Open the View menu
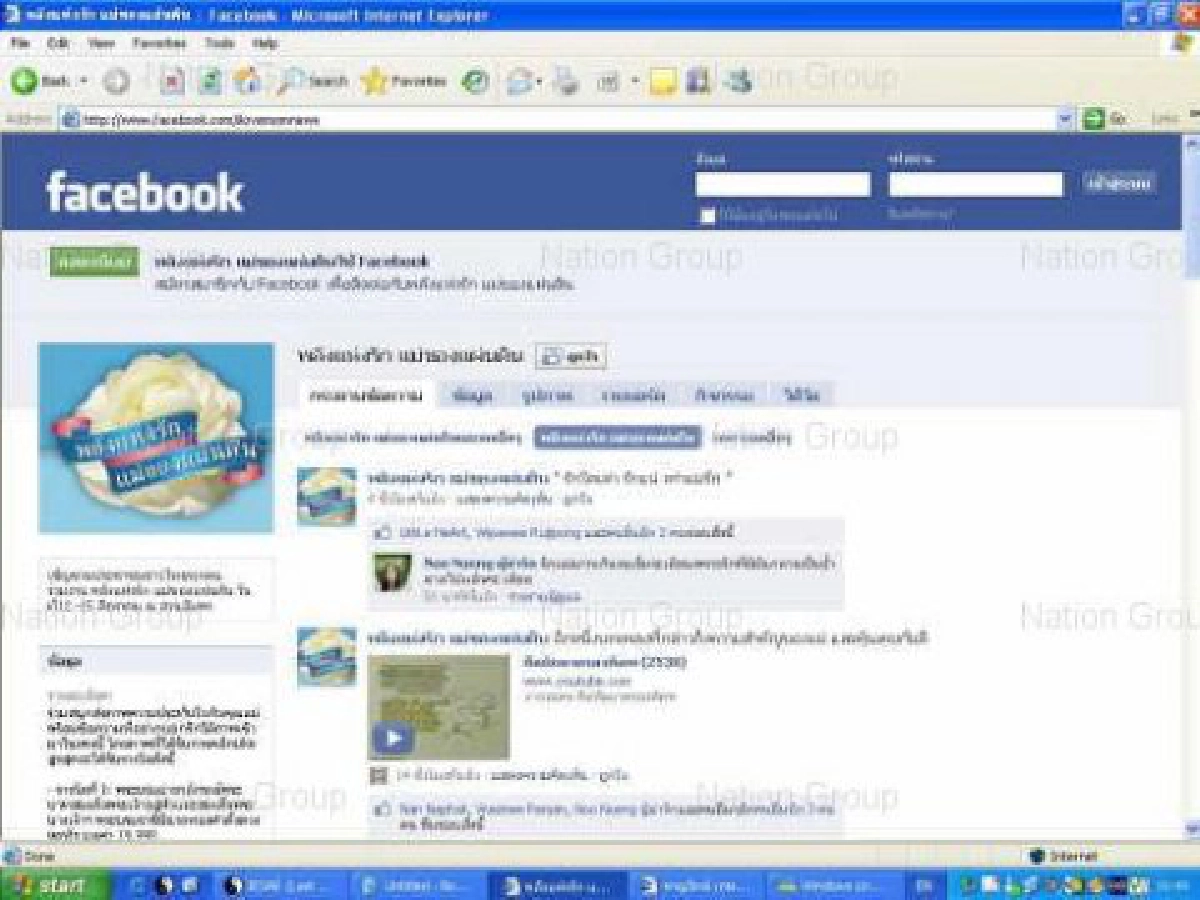Viewport: 1200px width, 900px height. 101,44
